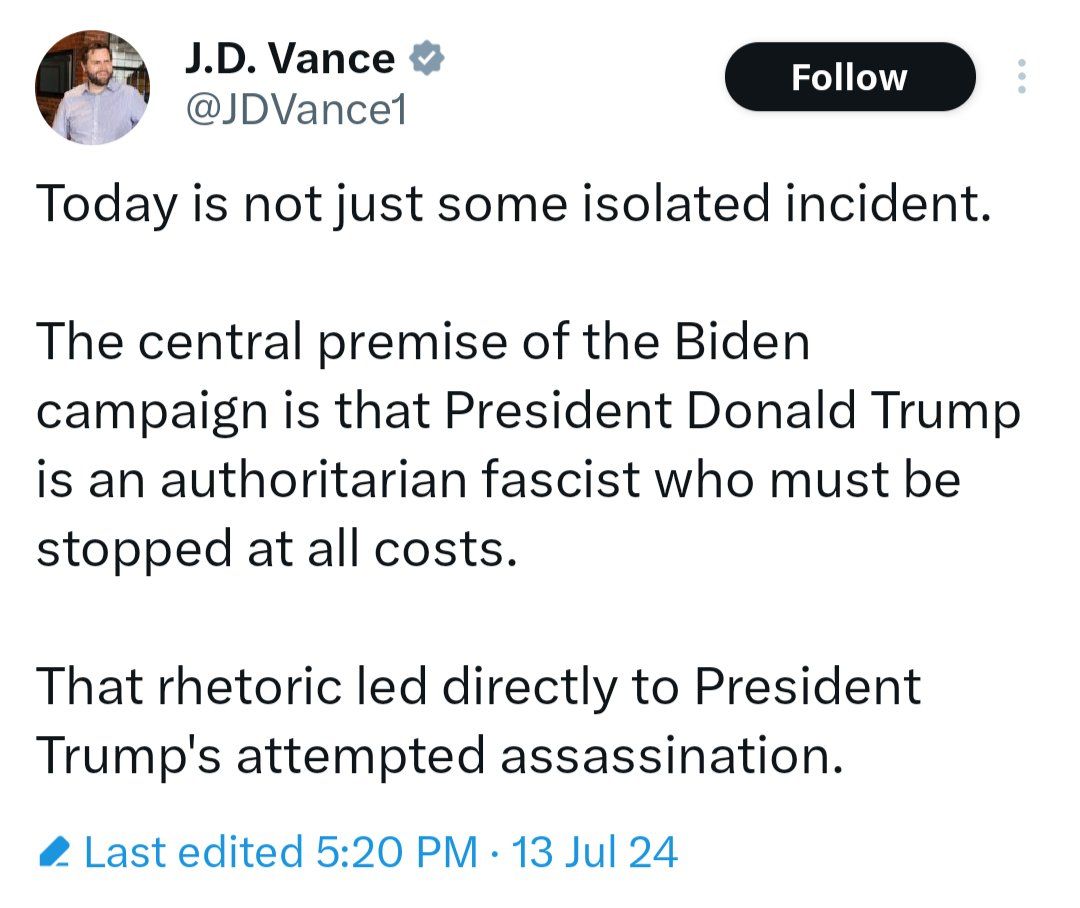Image resolution: width=1080 pixels, height=908 pixels.
Task: Click the 13 Jul 24 date
Action: 594,853
